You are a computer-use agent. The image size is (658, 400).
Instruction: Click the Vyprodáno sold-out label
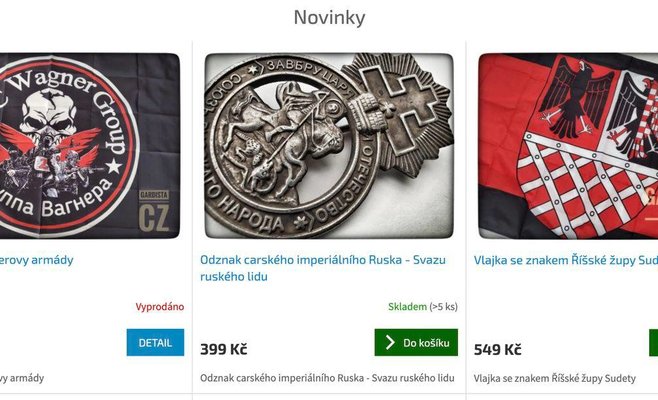[x=160, y=307]
